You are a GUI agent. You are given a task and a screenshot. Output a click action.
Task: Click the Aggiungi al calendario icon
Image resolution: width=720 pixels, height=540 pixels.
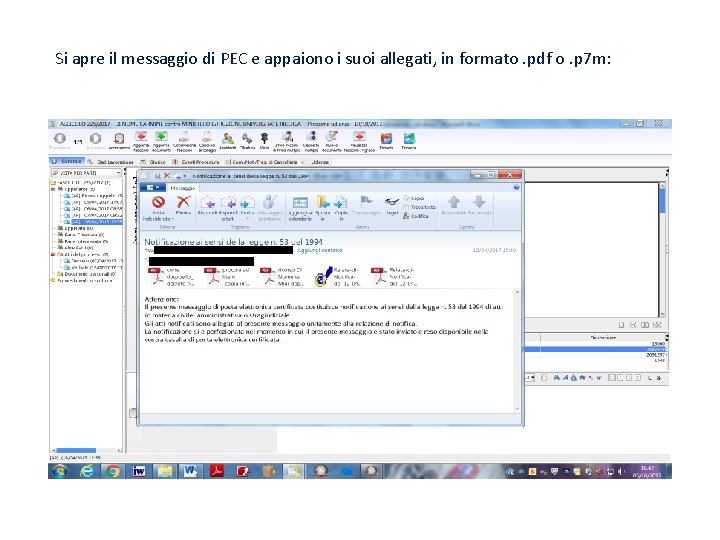click(x=300, y=202)
